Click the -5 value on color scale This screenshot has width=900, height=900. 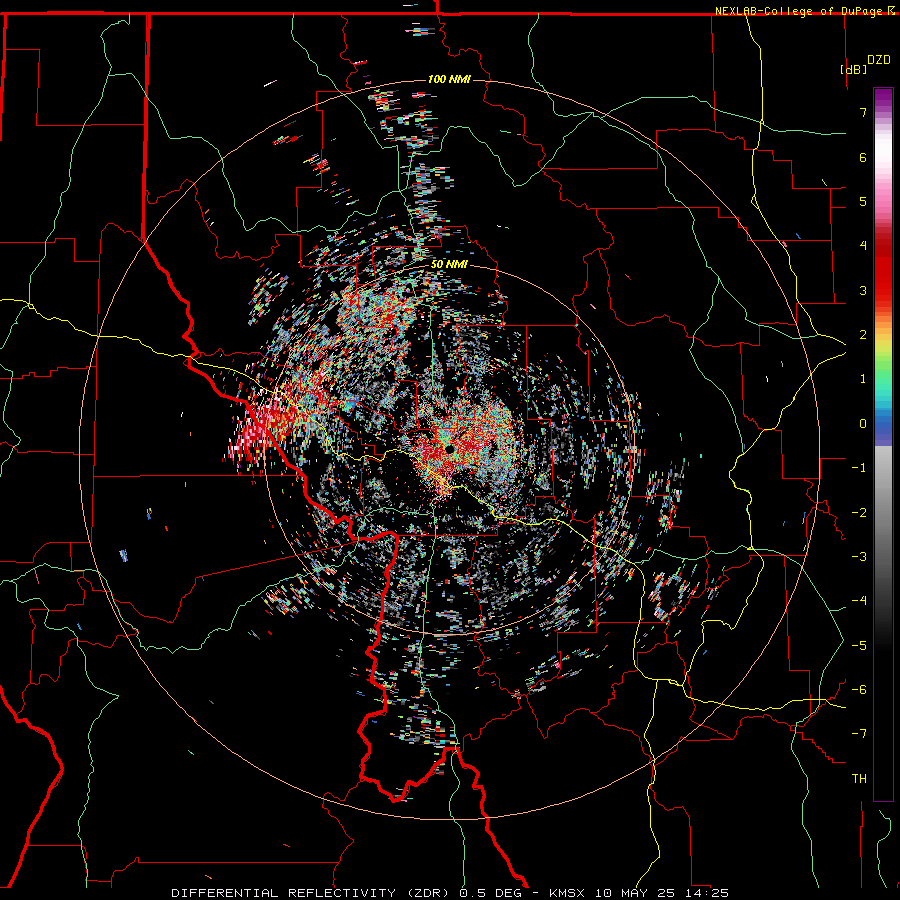[x=859, y=646]
